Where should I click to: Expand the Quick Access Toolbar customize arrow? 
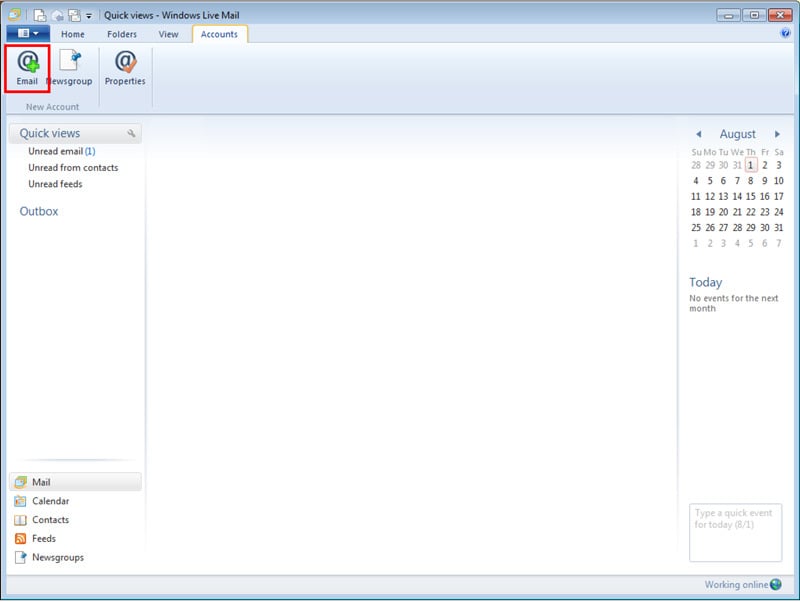click(89, 16)
